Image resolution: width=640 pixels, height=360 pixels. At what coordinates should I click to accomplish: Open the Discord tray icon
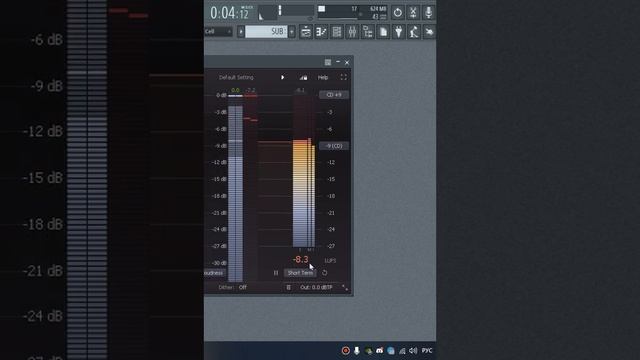pos(380,351)
